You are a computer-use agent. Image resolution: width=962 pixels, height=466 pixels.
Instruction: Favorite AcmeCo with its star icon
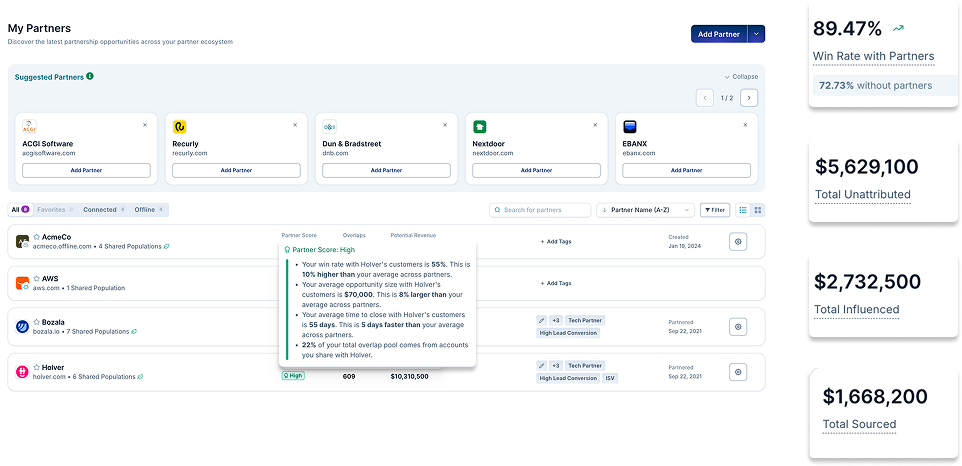tap(37, 237)
